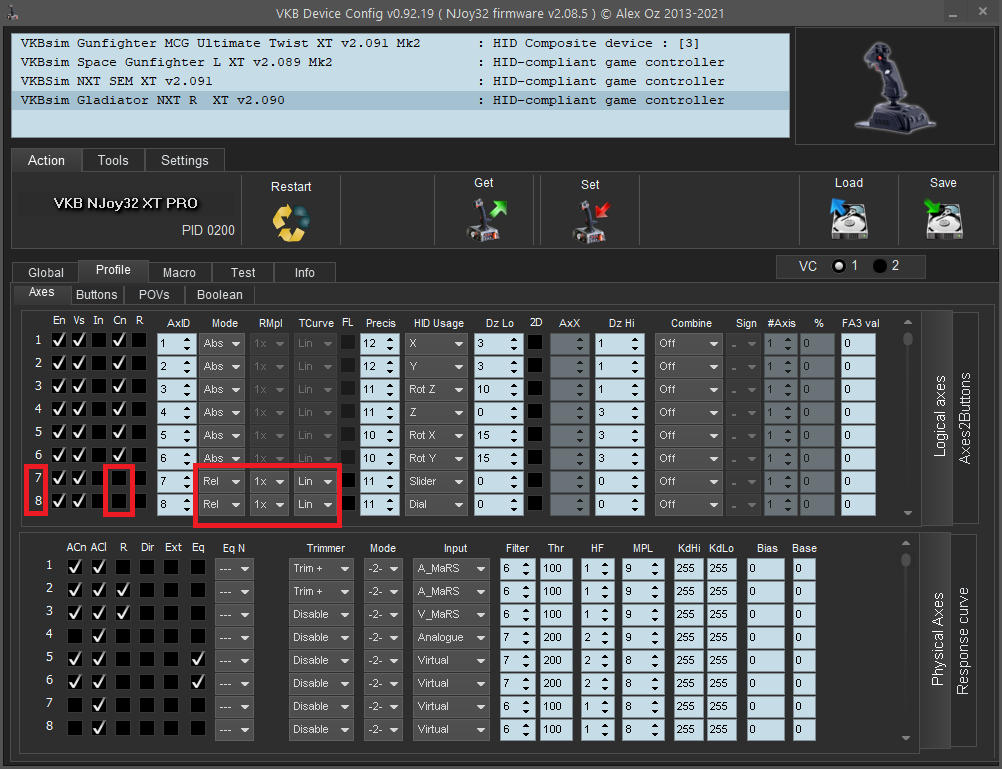Open the Tools tab

point(113,160)
